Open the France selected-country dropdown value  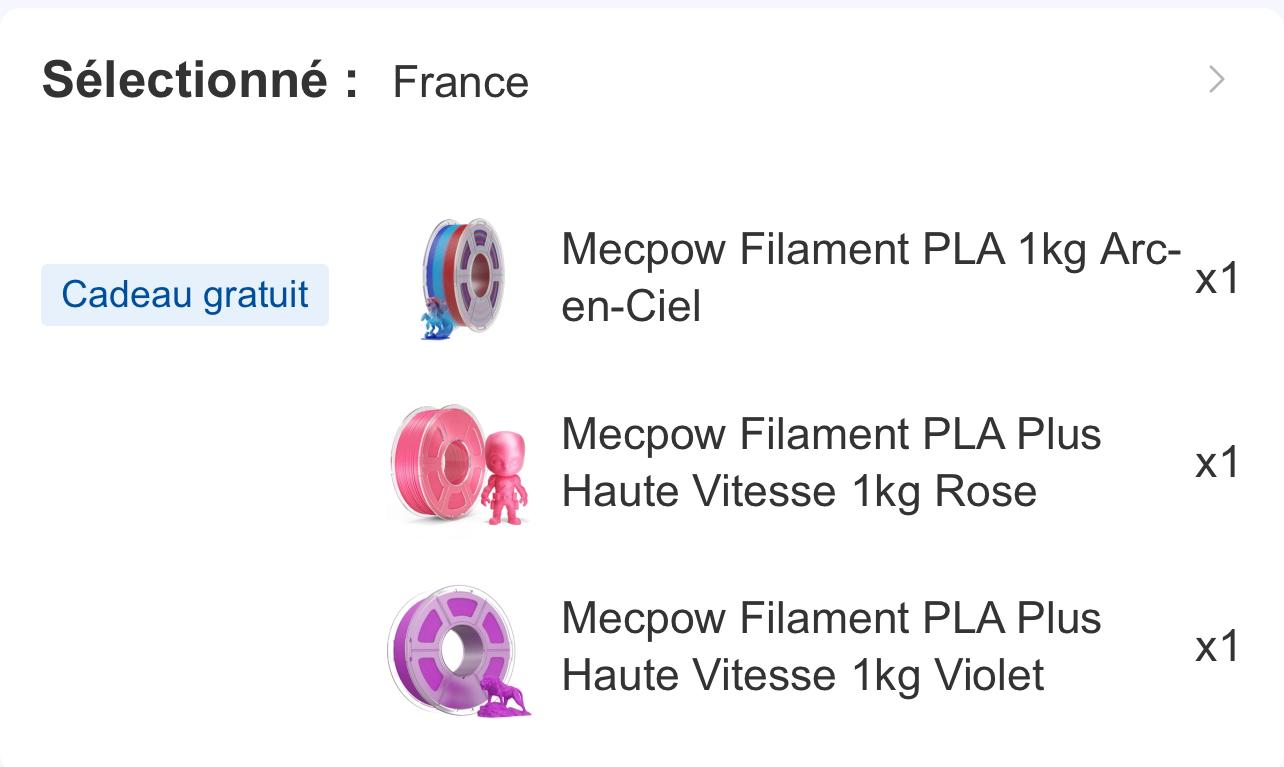point(460,82)
